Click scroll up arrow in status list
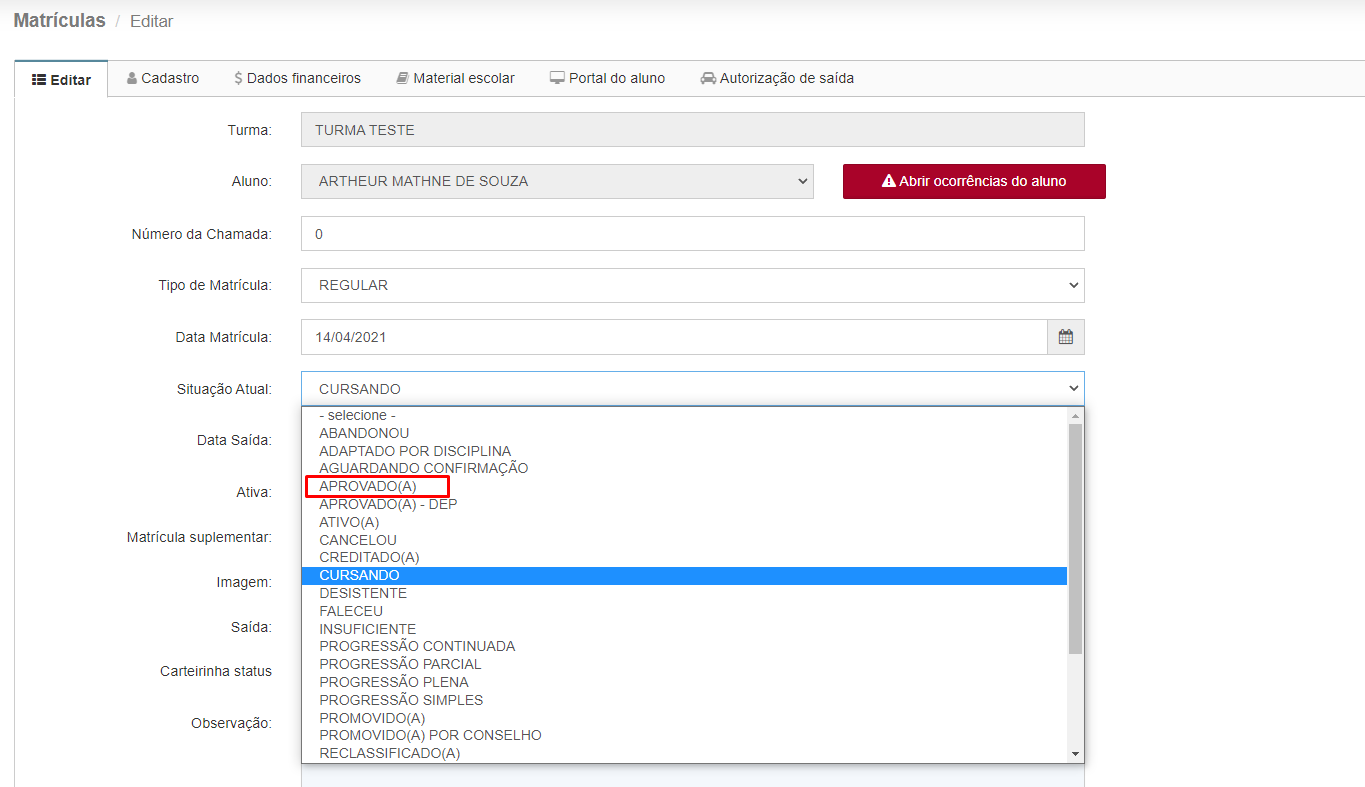The width and height of the screenshot is (1365, 787). coord(1075,415)
